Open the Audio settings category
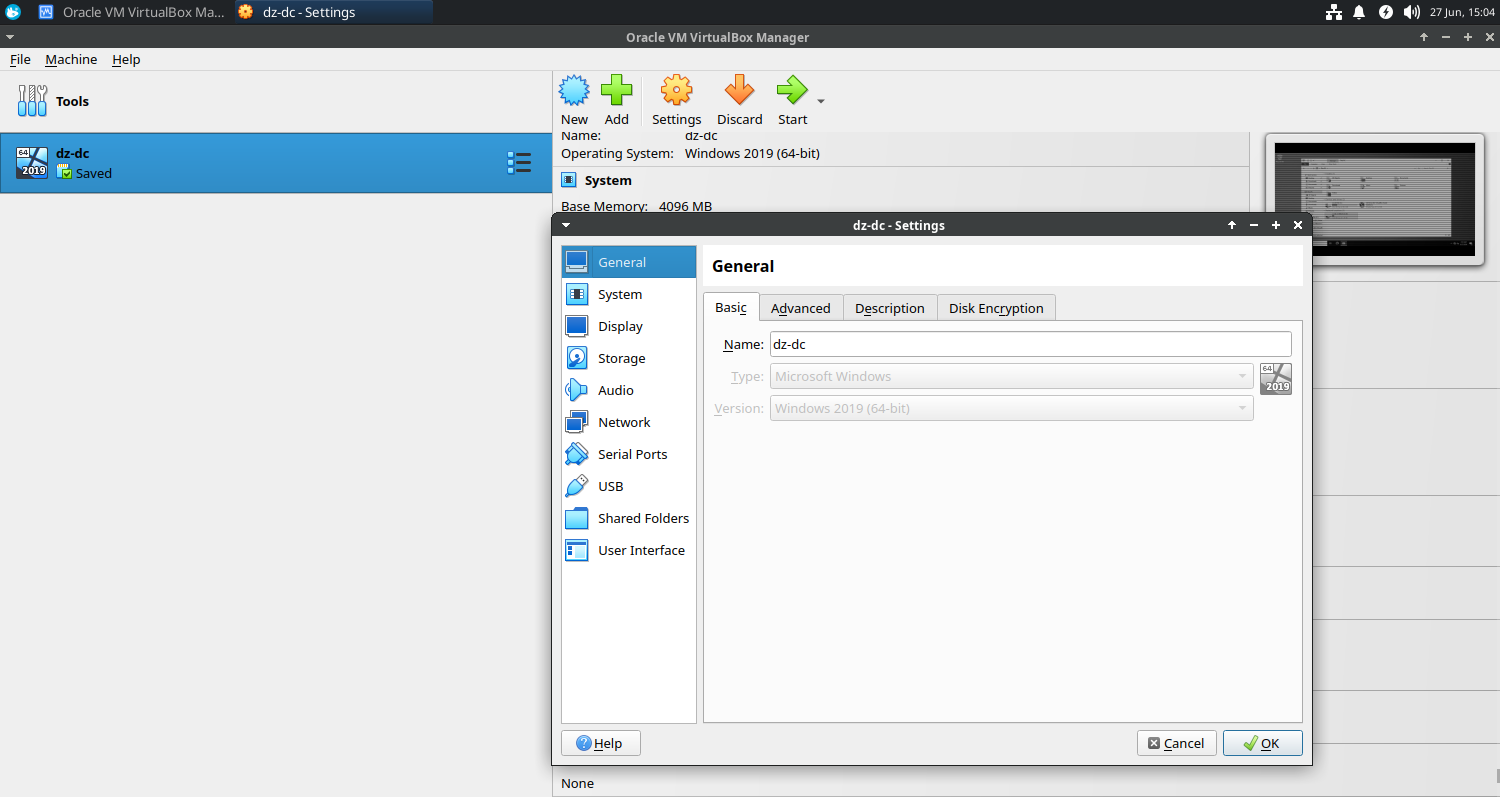The width and height of the screenshot is (1500, 797). [629, 390]
